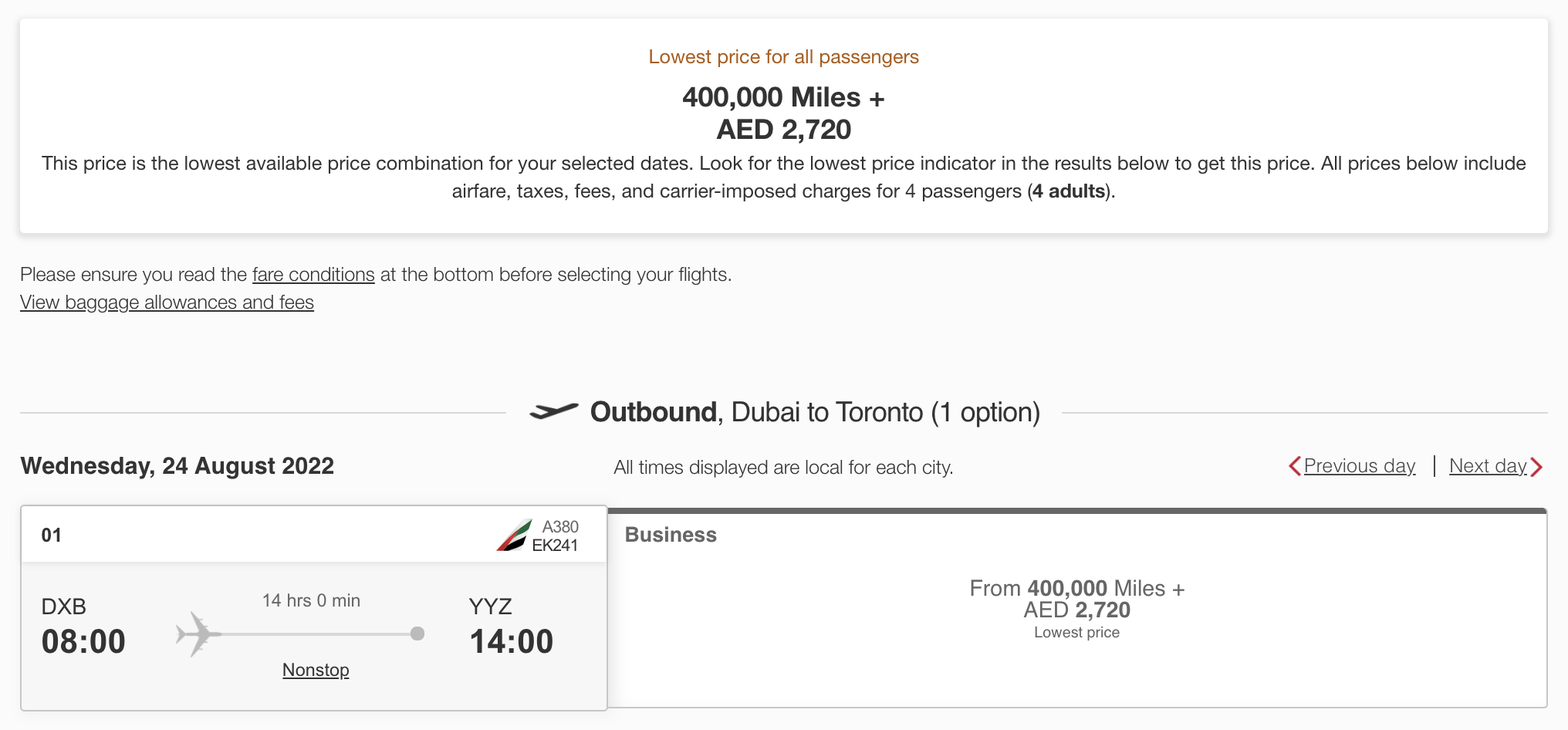
Task: Click the YYZ 14:00 arrival time
Action: point(511,641)
